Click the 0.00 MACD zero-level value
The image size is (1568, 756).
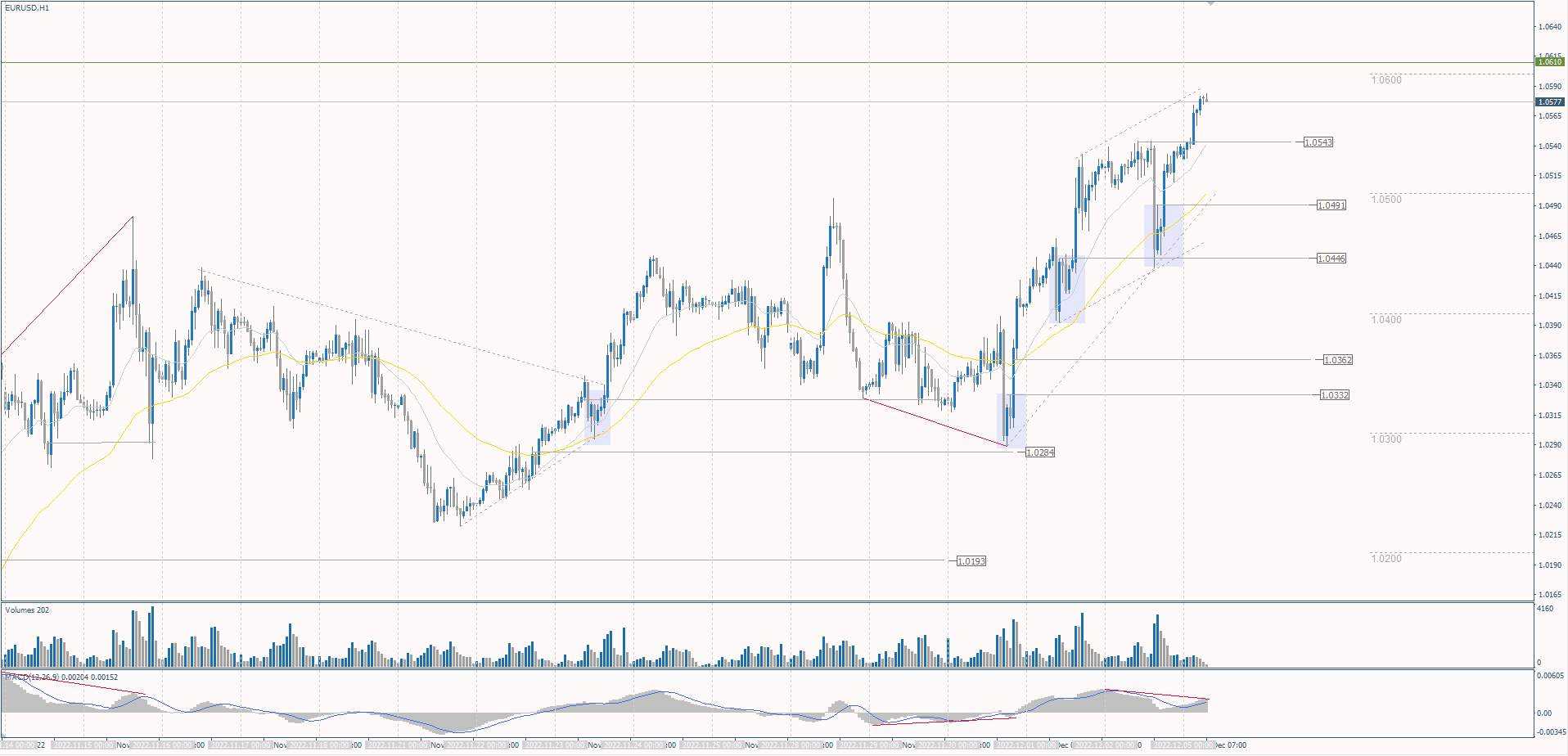[1544, 713]
